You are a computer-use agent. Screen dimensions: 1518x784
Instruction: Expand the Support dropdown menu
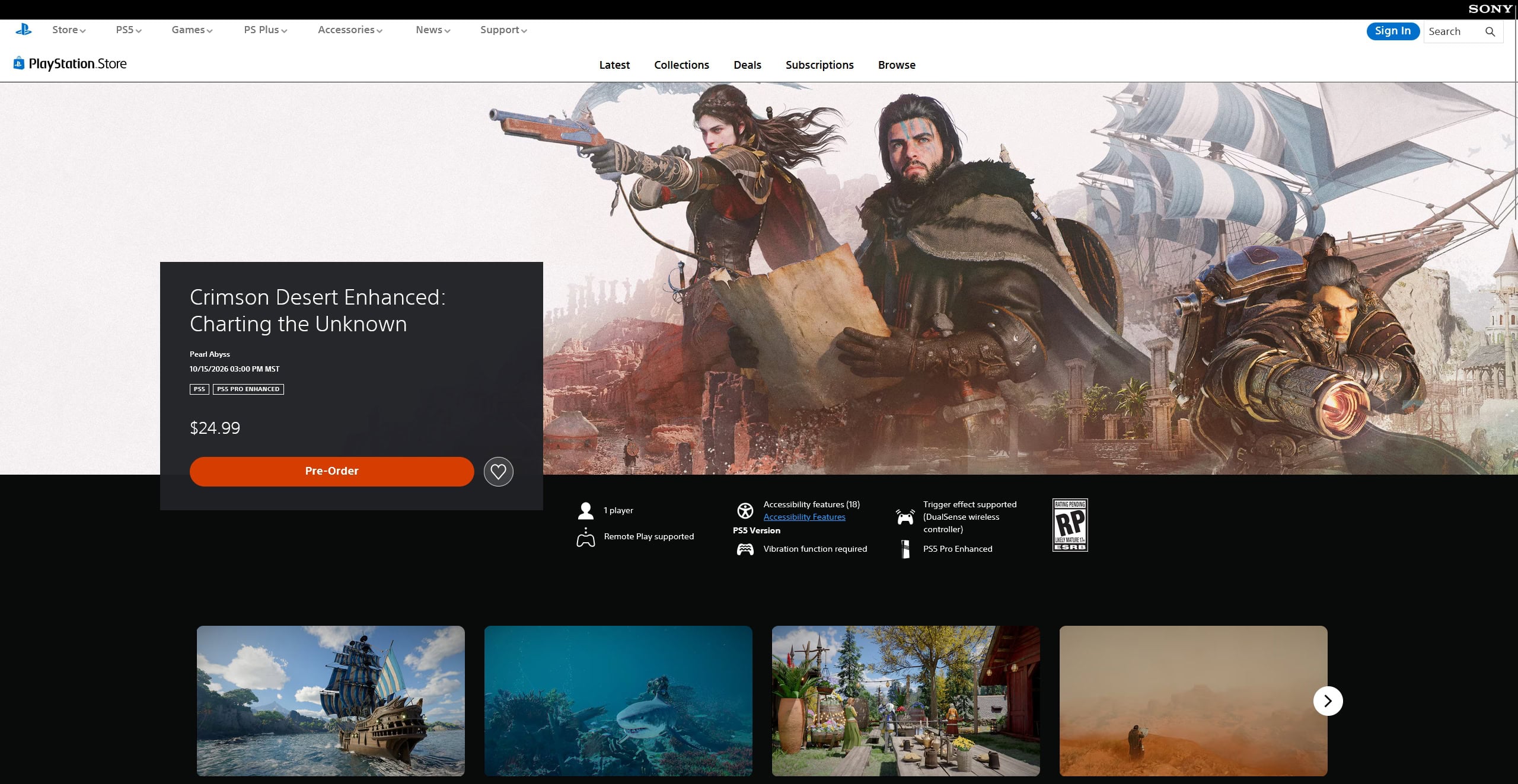coord(503,30)
